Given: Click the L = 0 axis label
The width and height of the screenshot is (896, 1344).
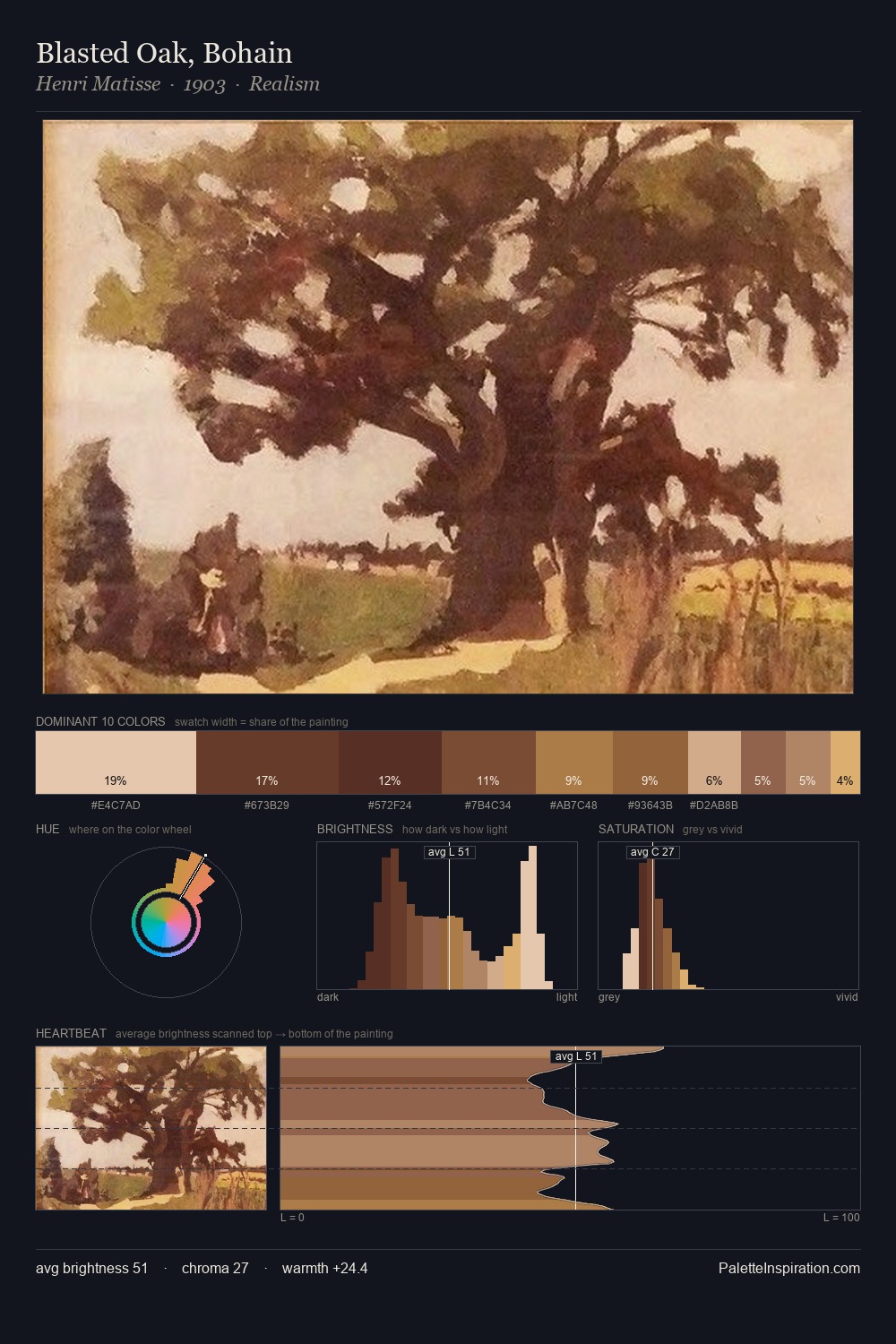Looking at the screenshot, I should (x=292, y=1217).
